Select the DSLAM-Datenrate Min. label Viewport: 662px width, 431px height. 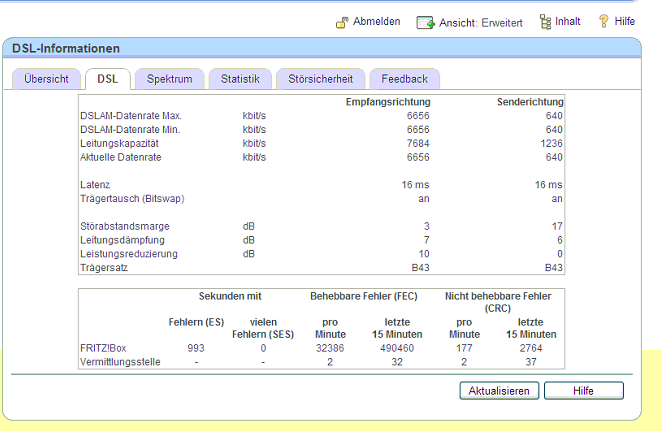(130, 130)
